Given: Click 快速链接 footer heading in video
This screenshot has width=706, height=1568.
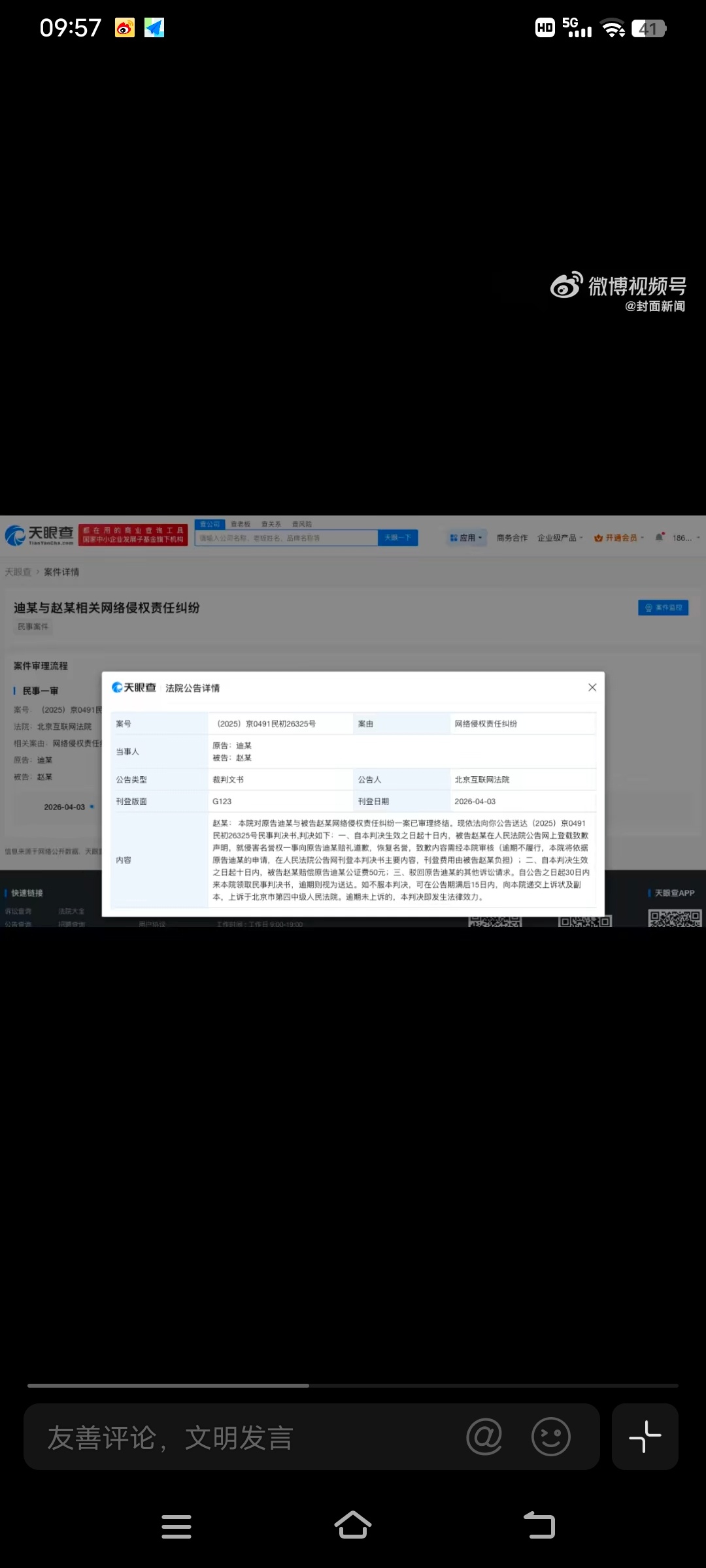Looking at the screenshot, I should point(27,893).
